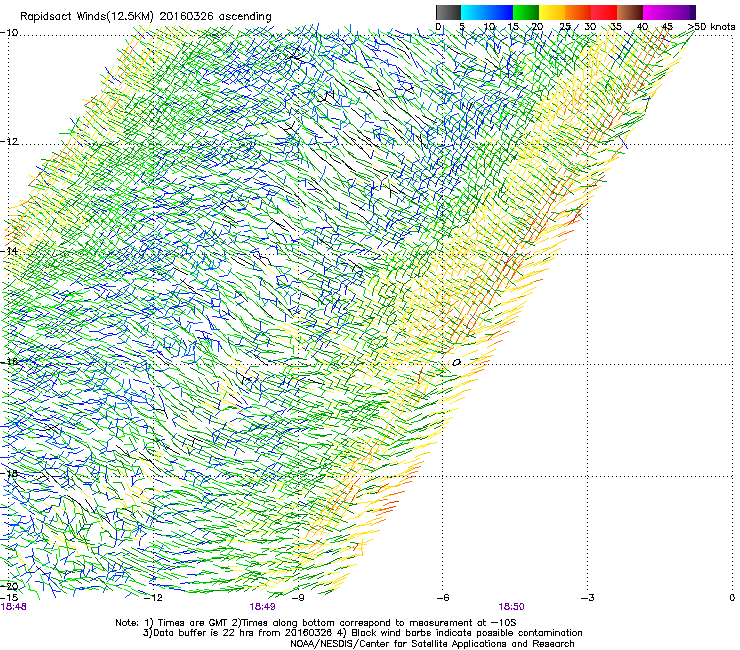Click the '-18' latitude axis label
Viewport: 740px width, 650px height.
[x=9, y=473]
